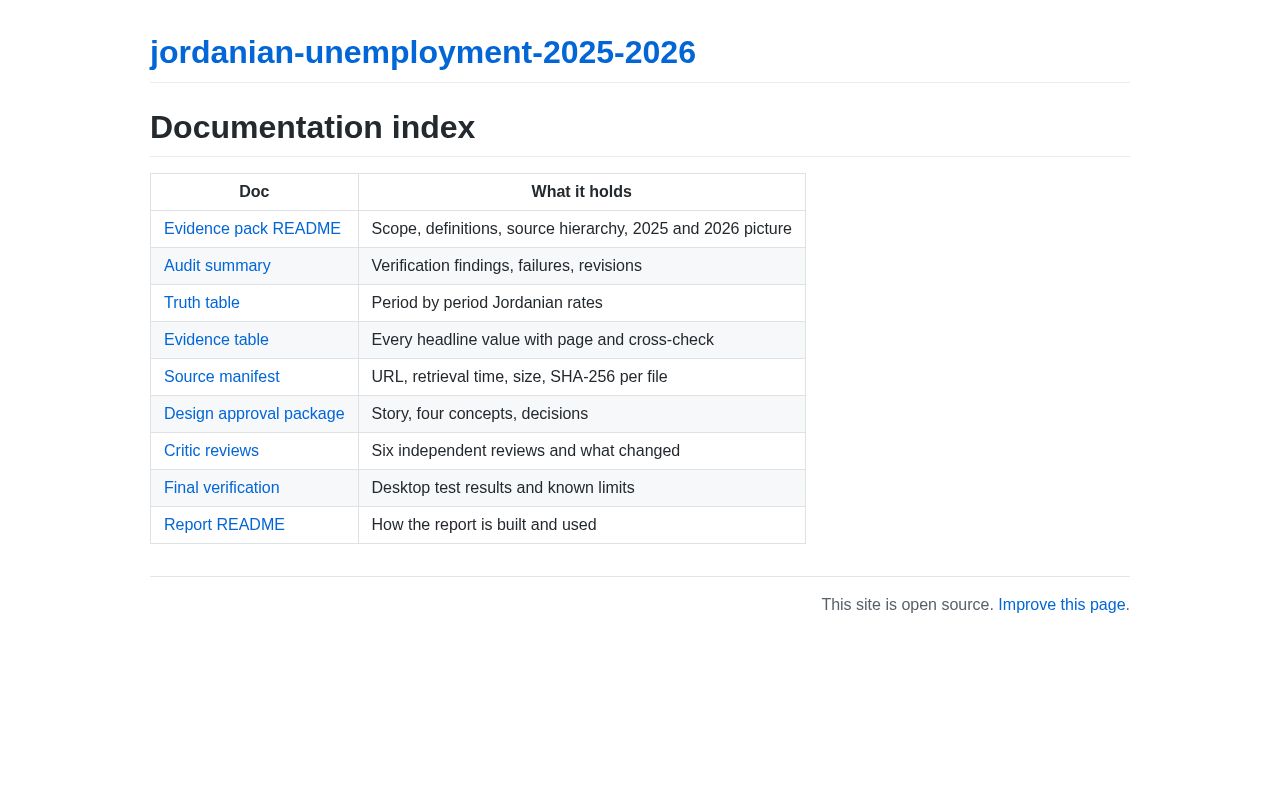This screenshot has width=1280, height=800.
Task: Select text 'Every headline value with page and cross-check'
Action: (543, 340)
